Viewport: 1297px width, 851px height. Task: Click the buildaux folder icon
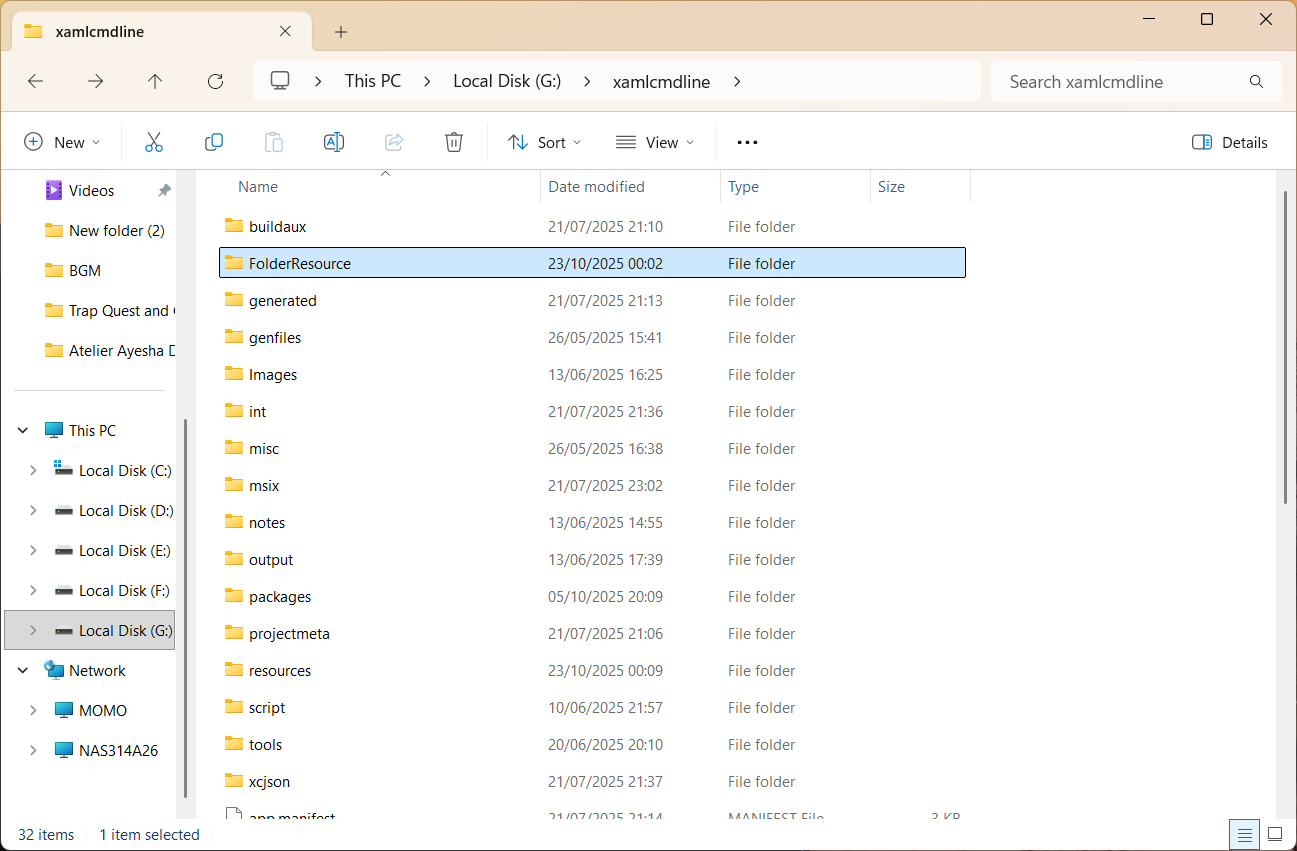(234, 226)
